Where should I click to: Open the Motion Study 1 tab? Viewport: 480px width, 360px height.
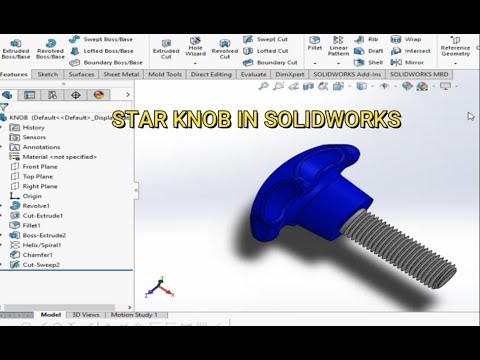(134, 315)
